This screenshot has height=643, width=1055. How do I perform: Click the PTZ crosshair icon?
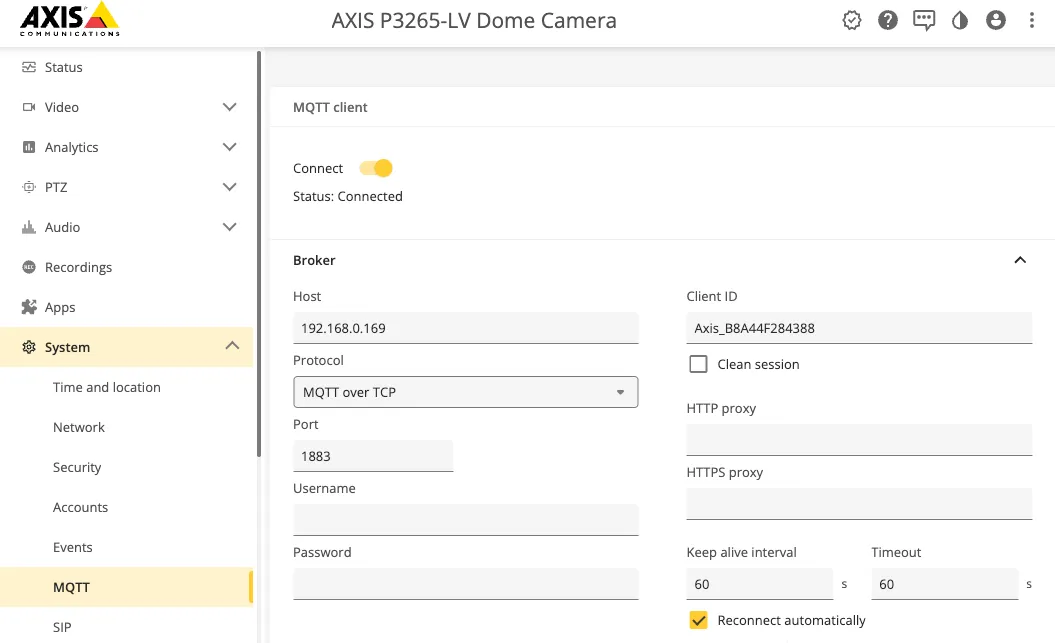pos(29,187)
